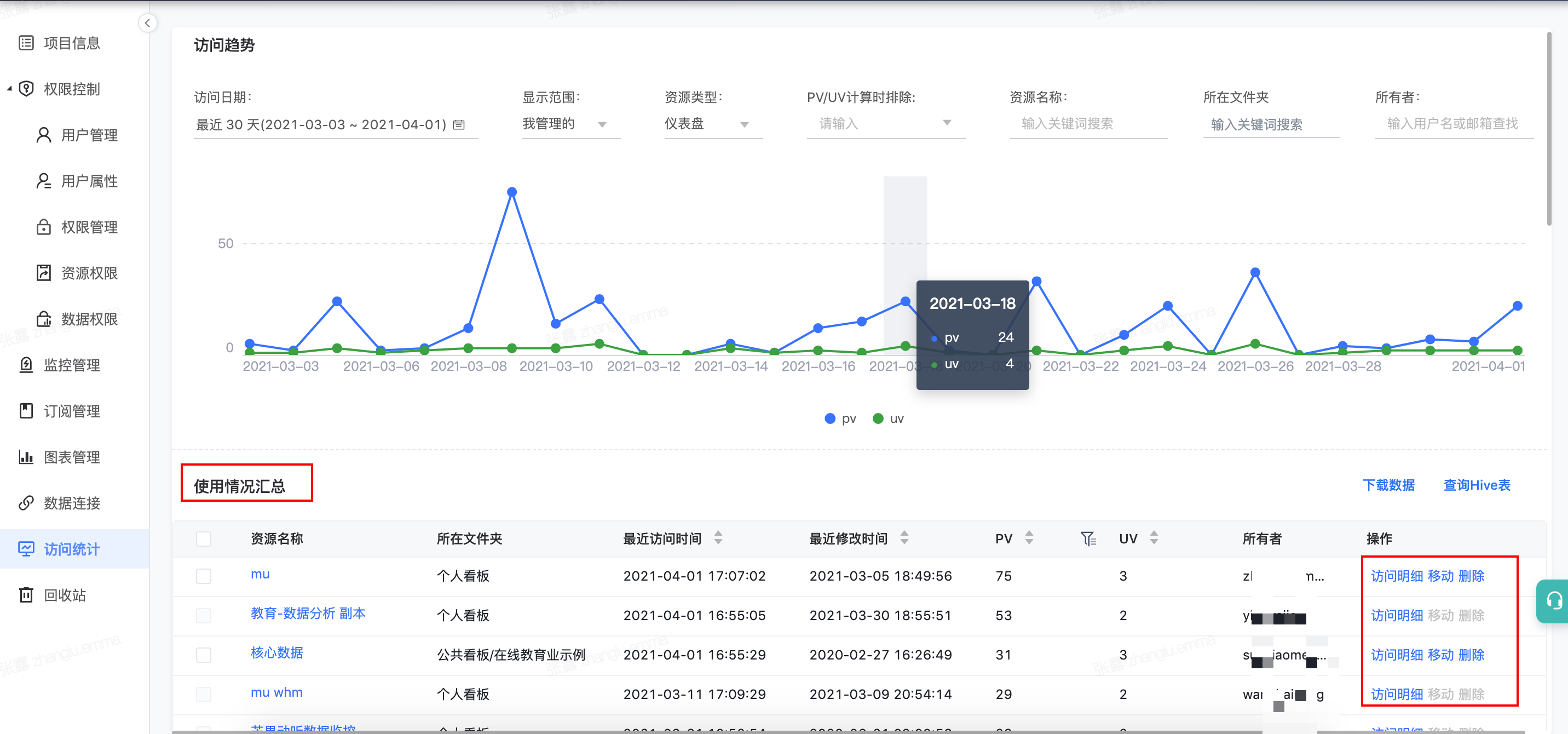This screenshot has width=1568, height=734.
Task: Click the customer support headset icon
Action: (1554, 600)
